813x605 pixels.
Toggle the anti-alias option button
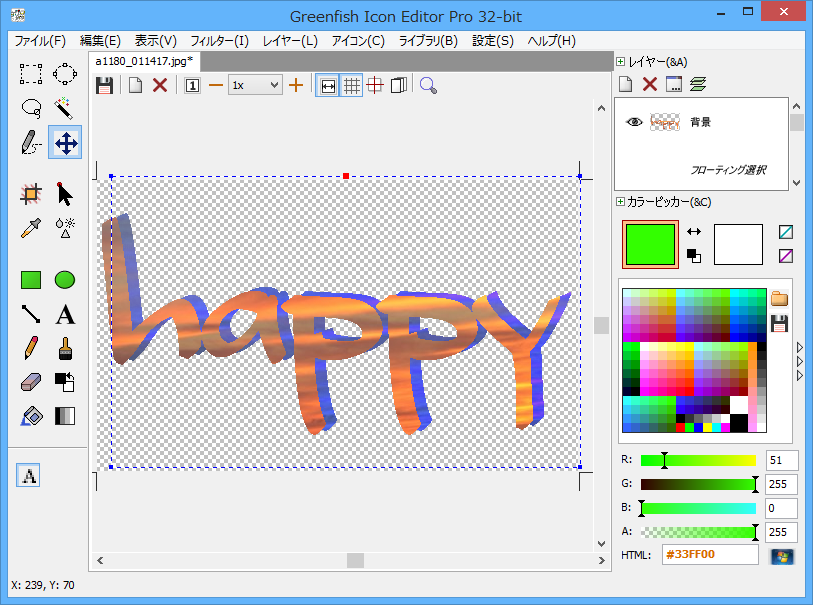(29, 476)
